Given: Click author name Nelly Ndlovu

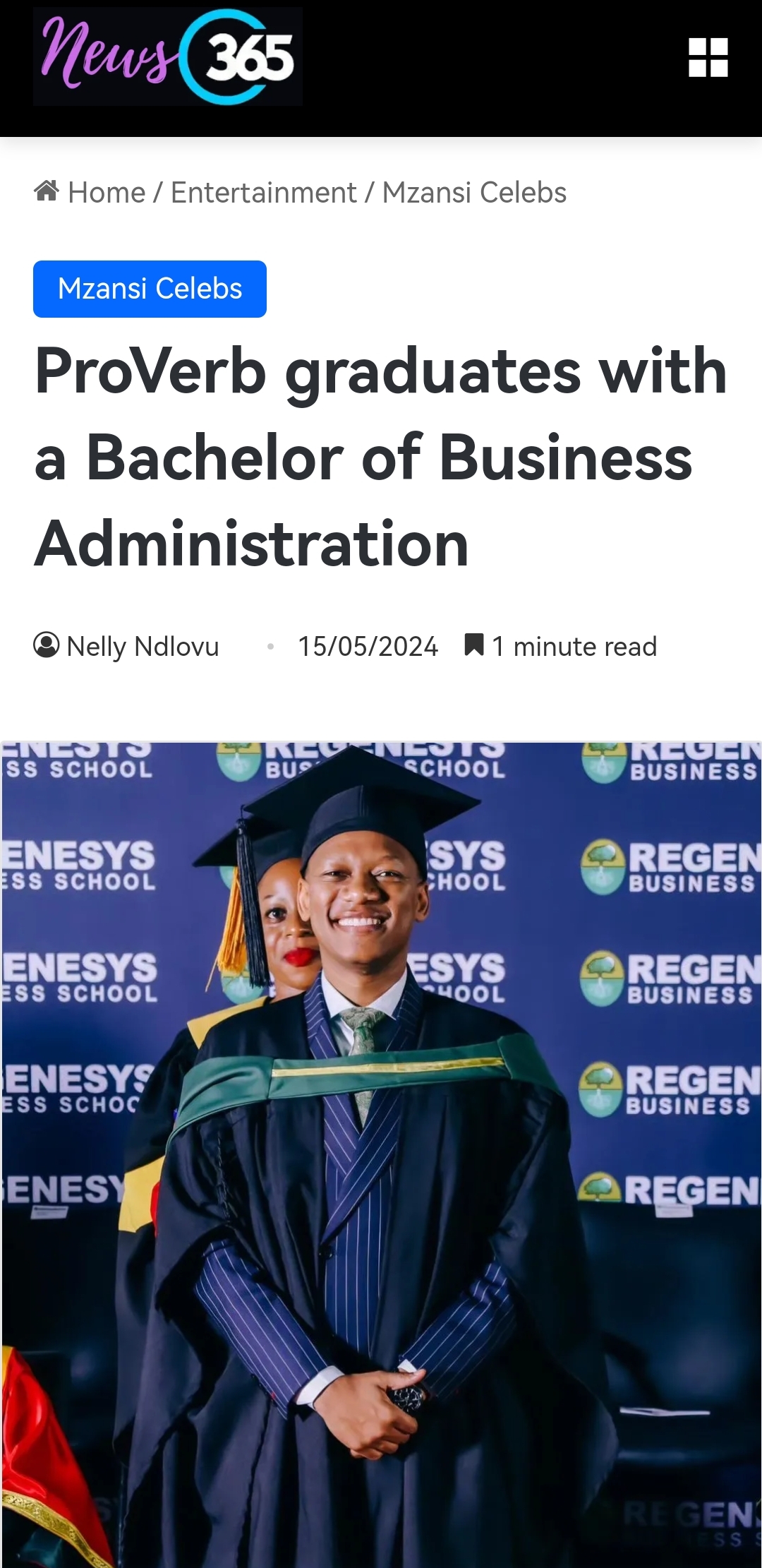Looking at the screenshot, I should coord(143,647).
